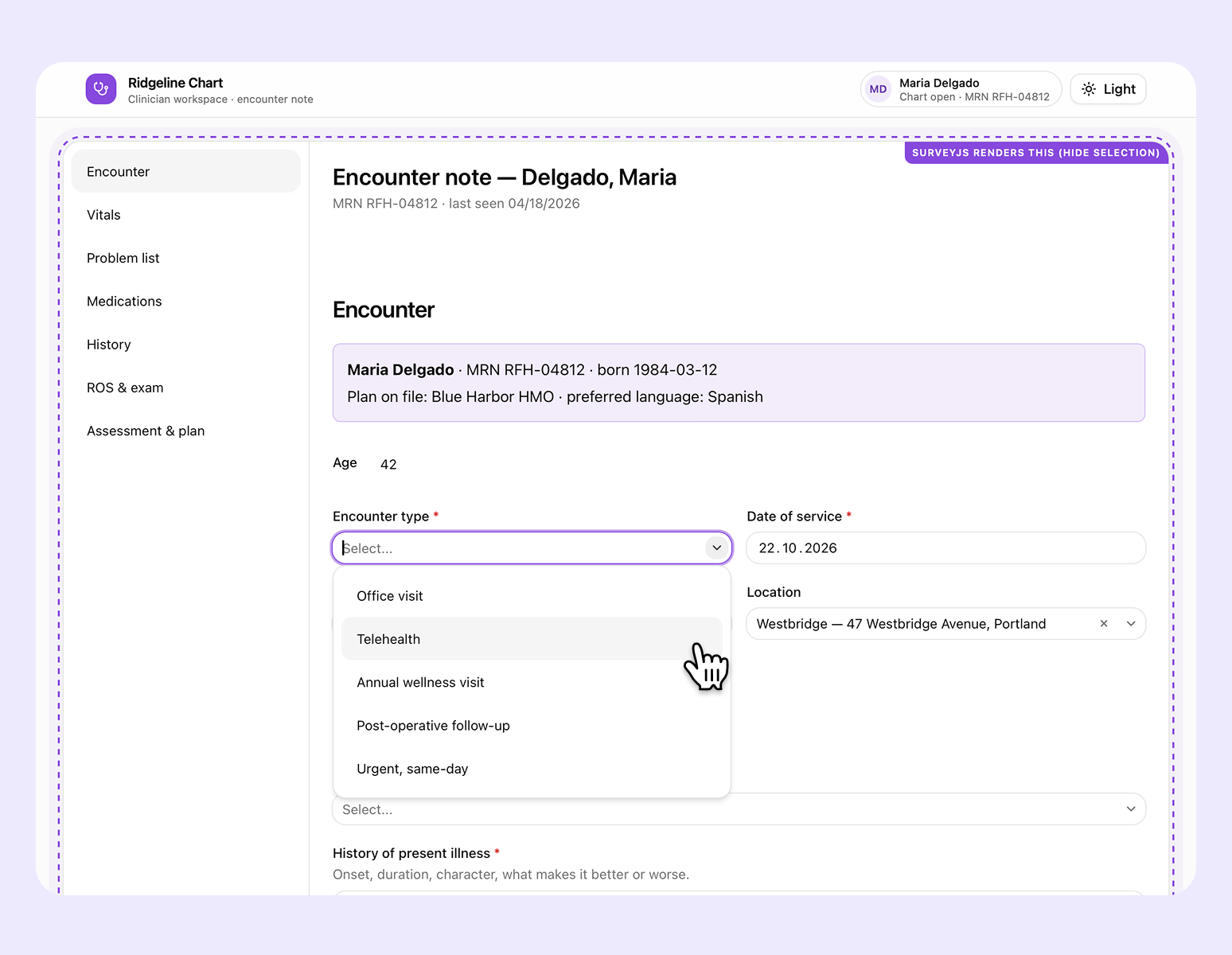Click the Date of service field

(945, 548)
